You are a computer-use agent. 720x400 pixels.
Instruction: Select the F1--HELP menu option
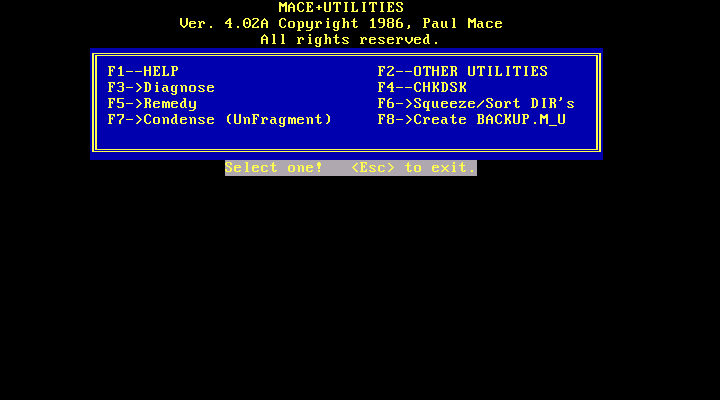(143, 72)
